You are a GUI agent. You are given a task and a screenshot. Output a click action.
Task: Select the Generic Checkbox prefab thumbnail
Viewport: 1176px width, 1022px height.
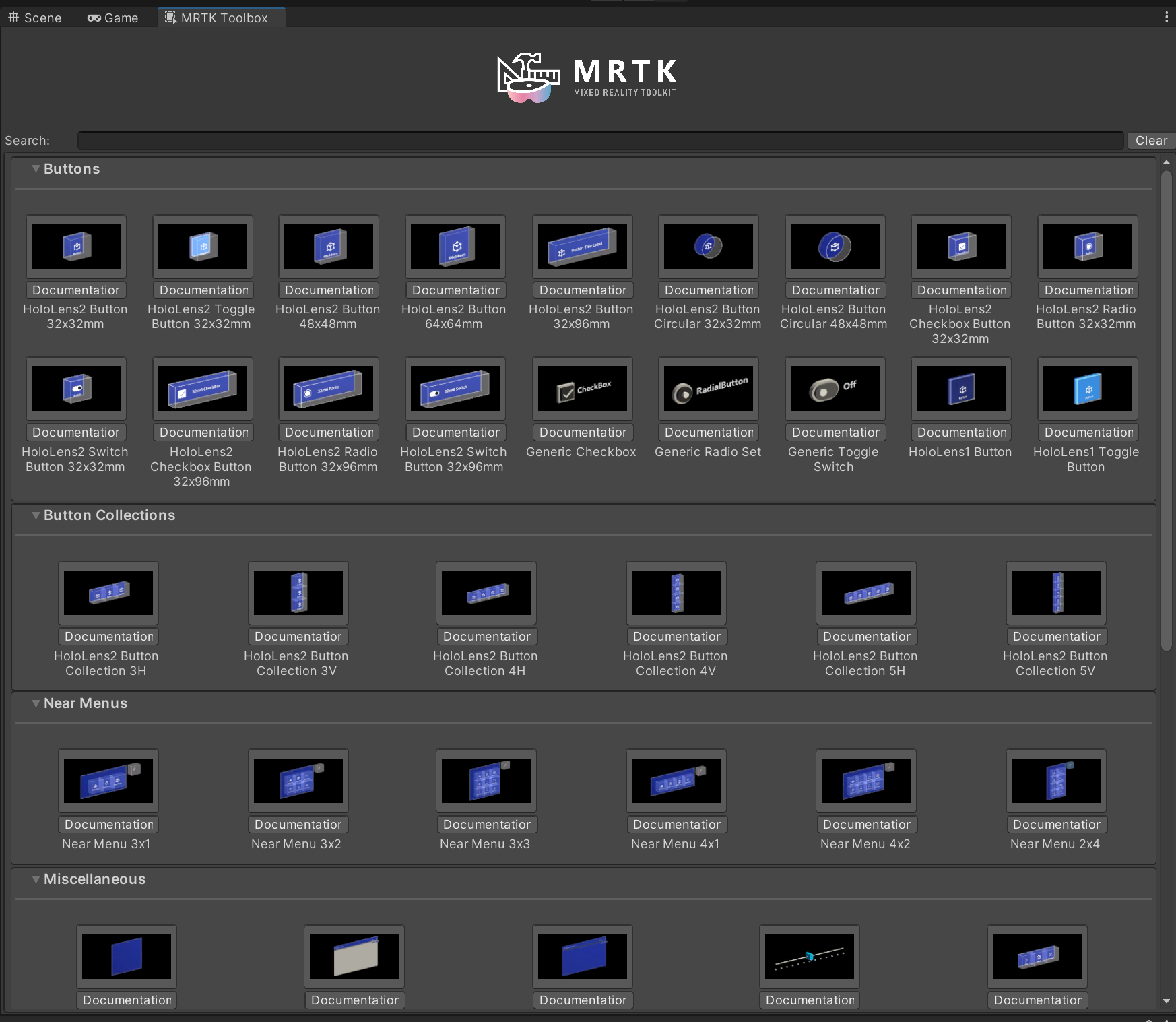pos(583,389)
